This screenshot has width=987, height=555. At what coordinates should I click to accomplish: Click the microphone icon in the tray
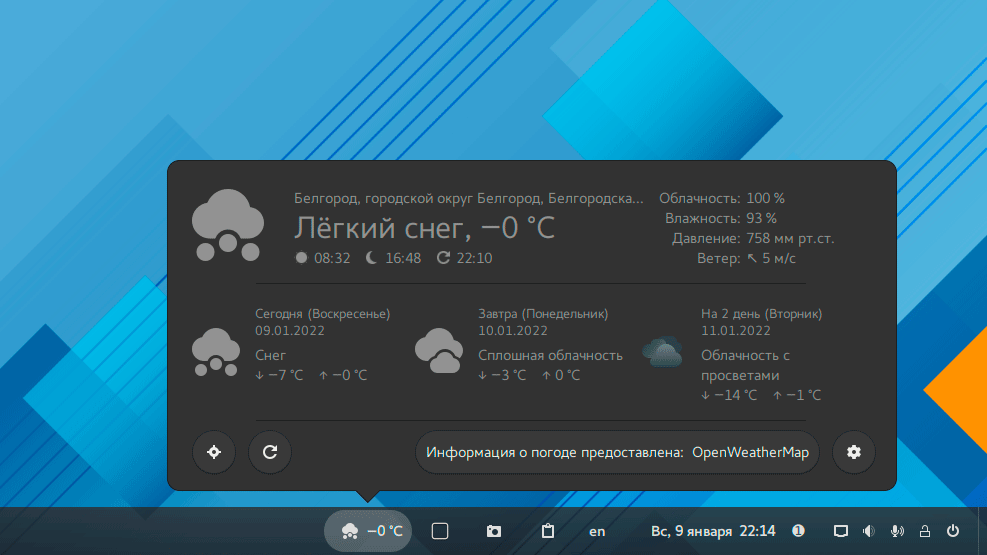(897, 531)
